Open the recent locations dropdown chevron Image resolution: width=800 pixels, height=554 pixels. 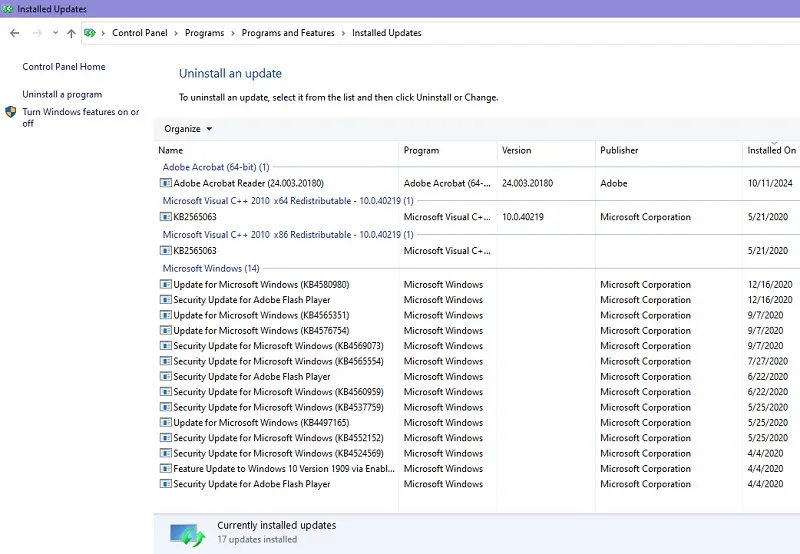click(55, 33)
